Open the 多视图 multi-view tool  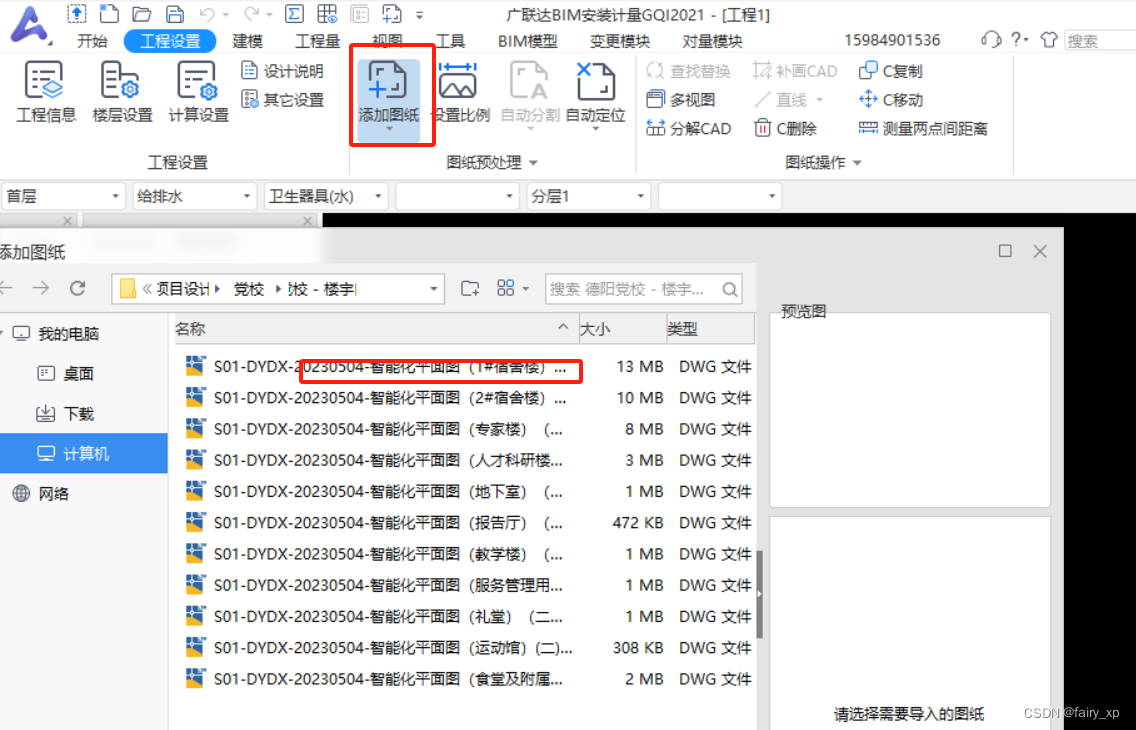[x=680, y=100]
